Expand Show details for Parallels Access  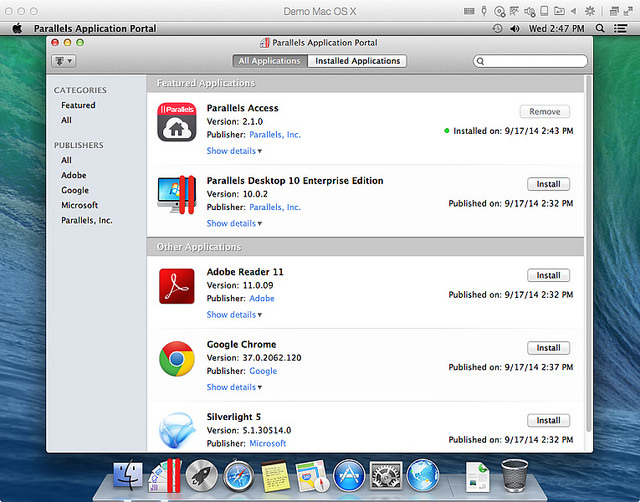[x=234, y=151]
